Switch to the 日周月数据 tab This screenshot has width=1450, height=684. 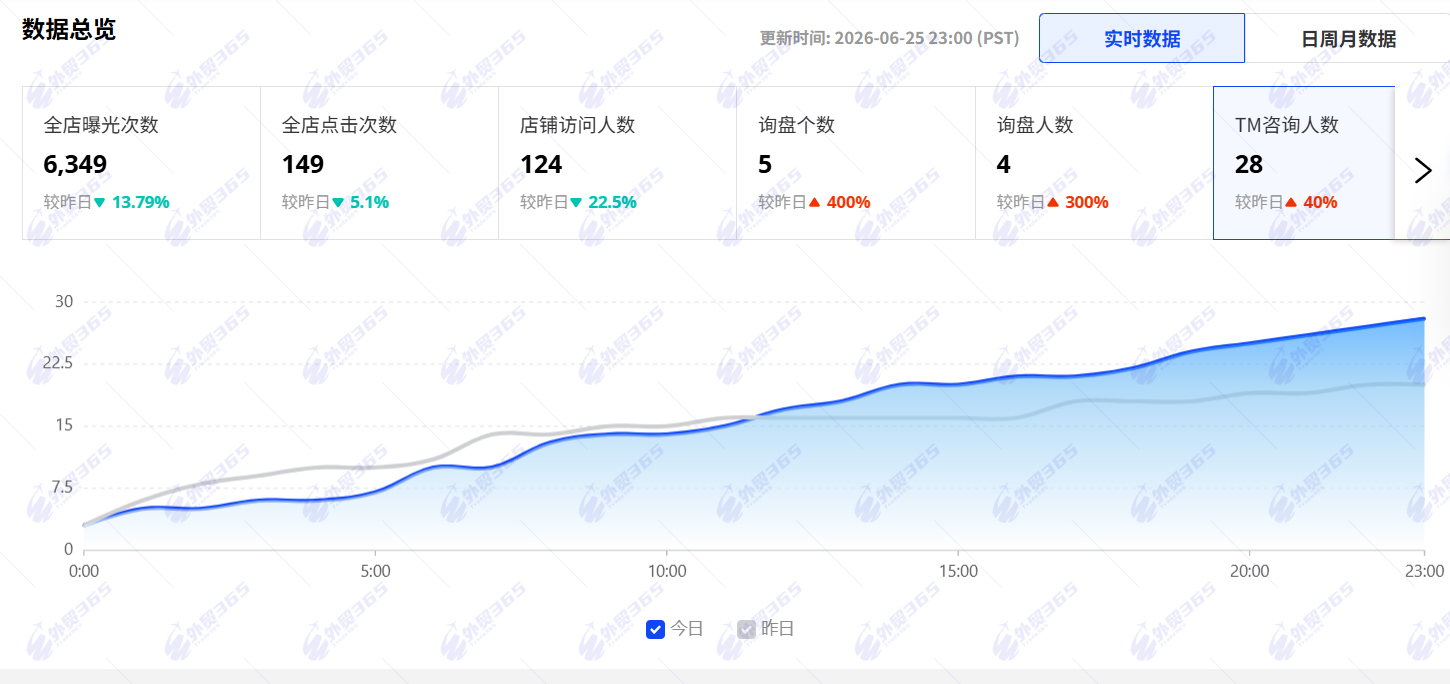click(1348, 39)
